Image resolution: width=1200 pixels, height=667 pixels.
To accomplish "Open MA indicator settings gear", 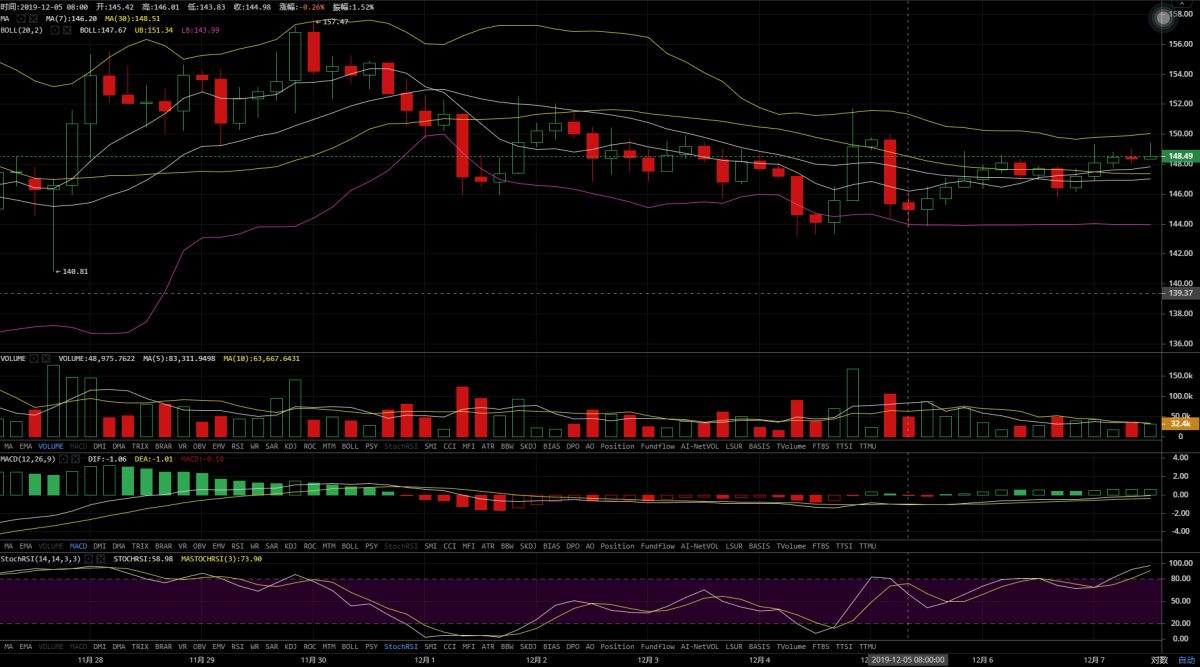I will [x=20, y=19].
